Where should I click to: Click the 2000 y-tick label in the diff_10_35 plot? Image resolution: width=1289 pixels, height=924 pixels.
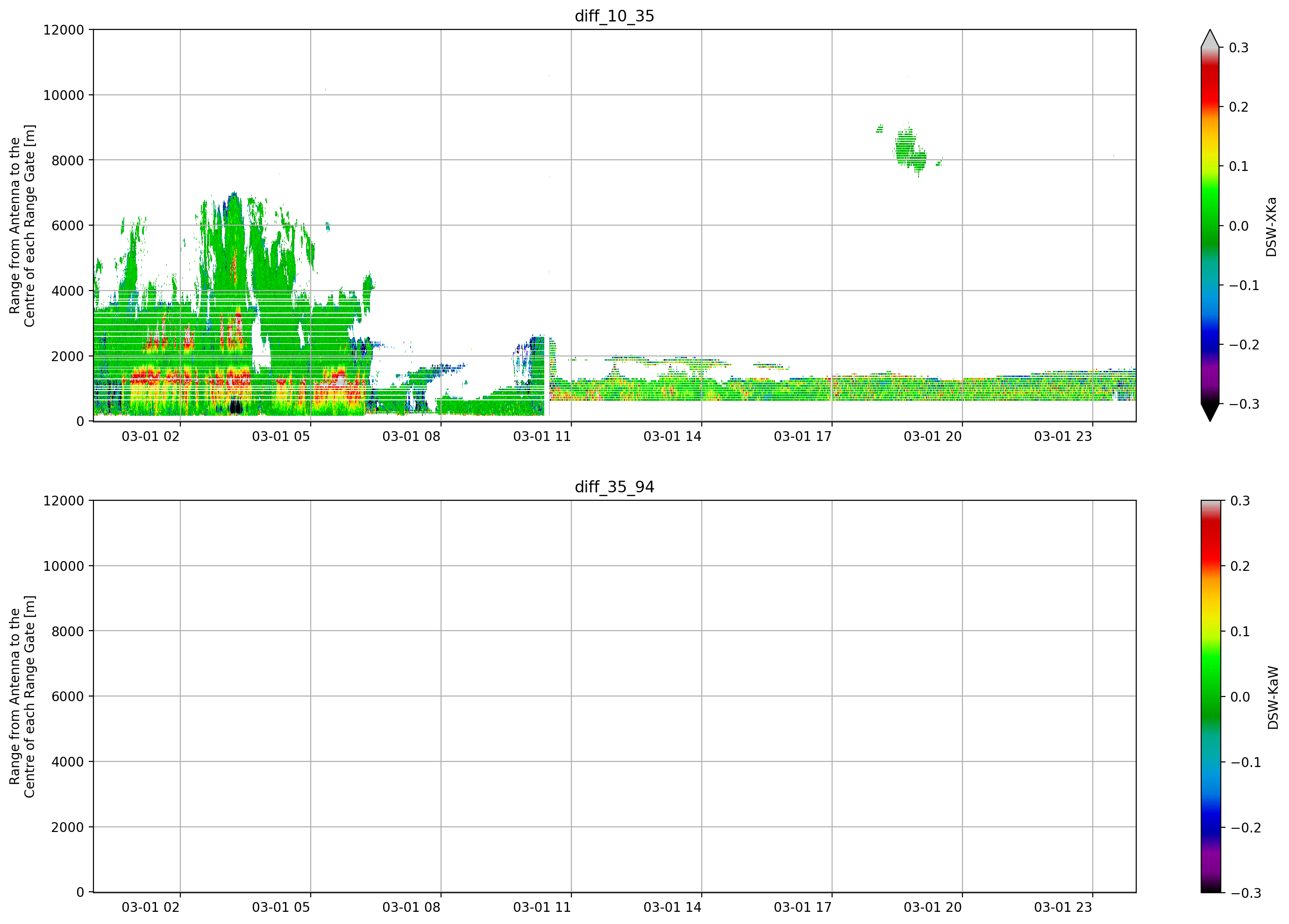point(68,356)
